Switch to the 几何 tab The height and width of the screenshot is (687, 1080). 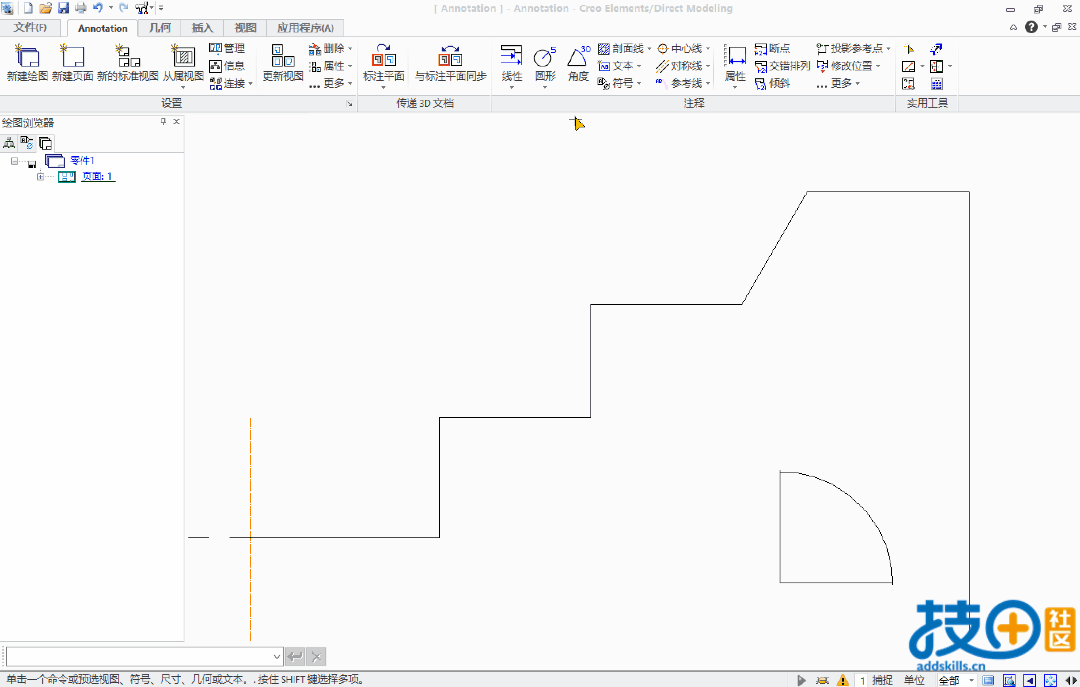click(160, 28)
